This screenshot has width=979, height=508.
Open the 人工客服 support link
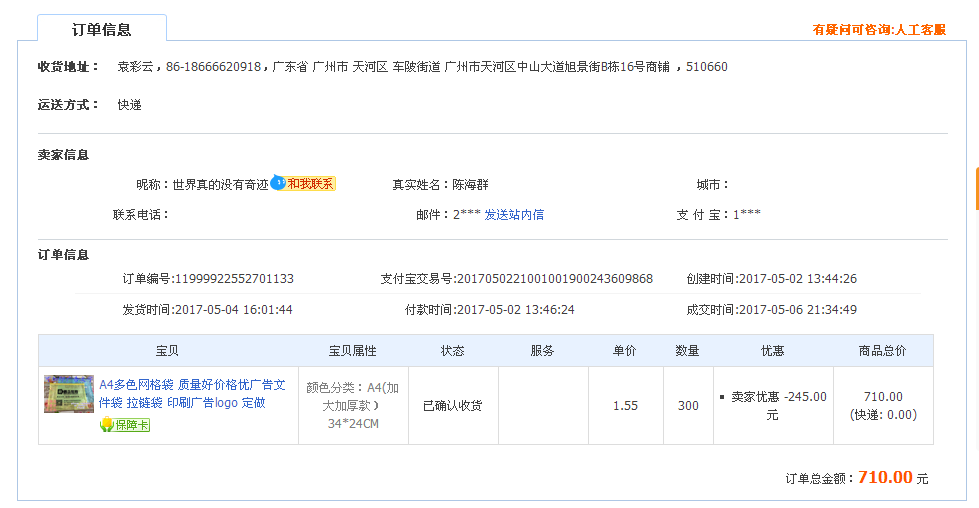coord(920,30)
